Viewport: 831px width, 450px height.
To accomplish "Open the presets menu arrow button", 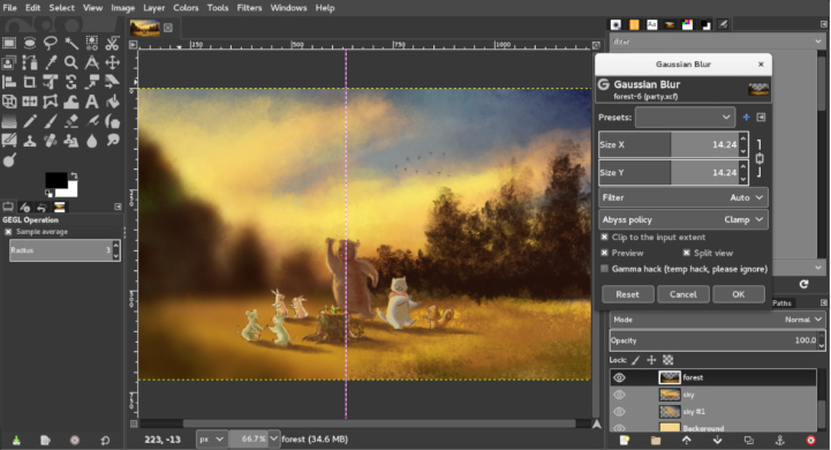I will click(761, 117).
